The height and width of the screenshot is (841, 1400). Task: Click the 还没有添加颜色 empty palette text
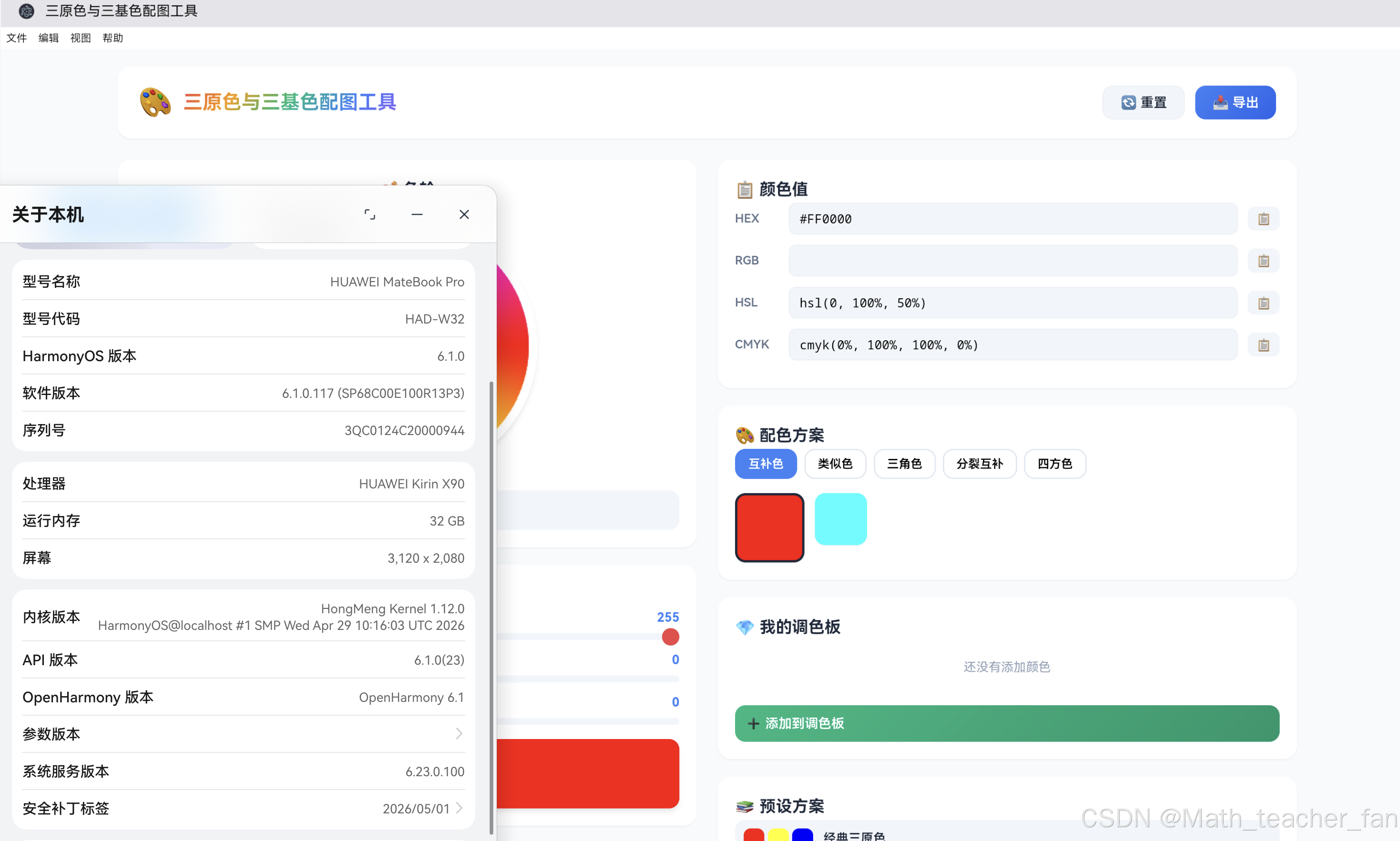click(1007, 667)
